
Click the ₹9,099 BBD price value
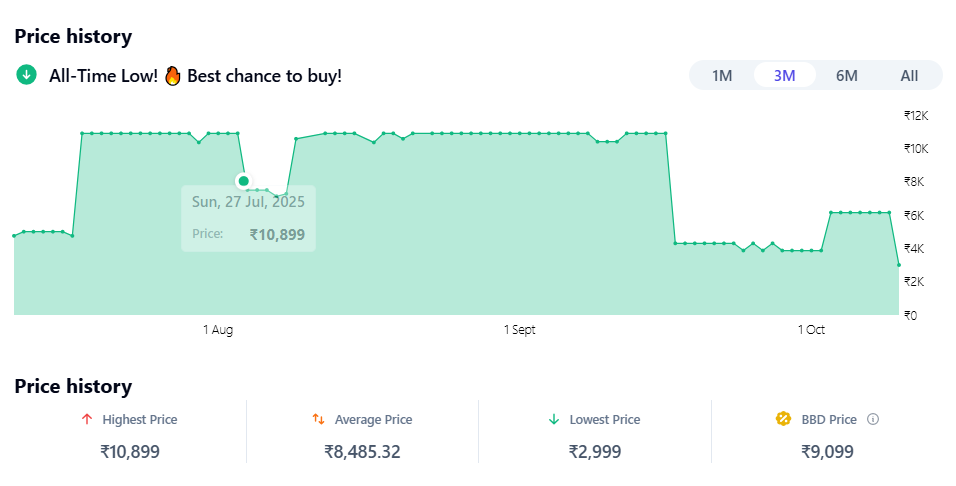pyautogui.click(x=828, y=452)
